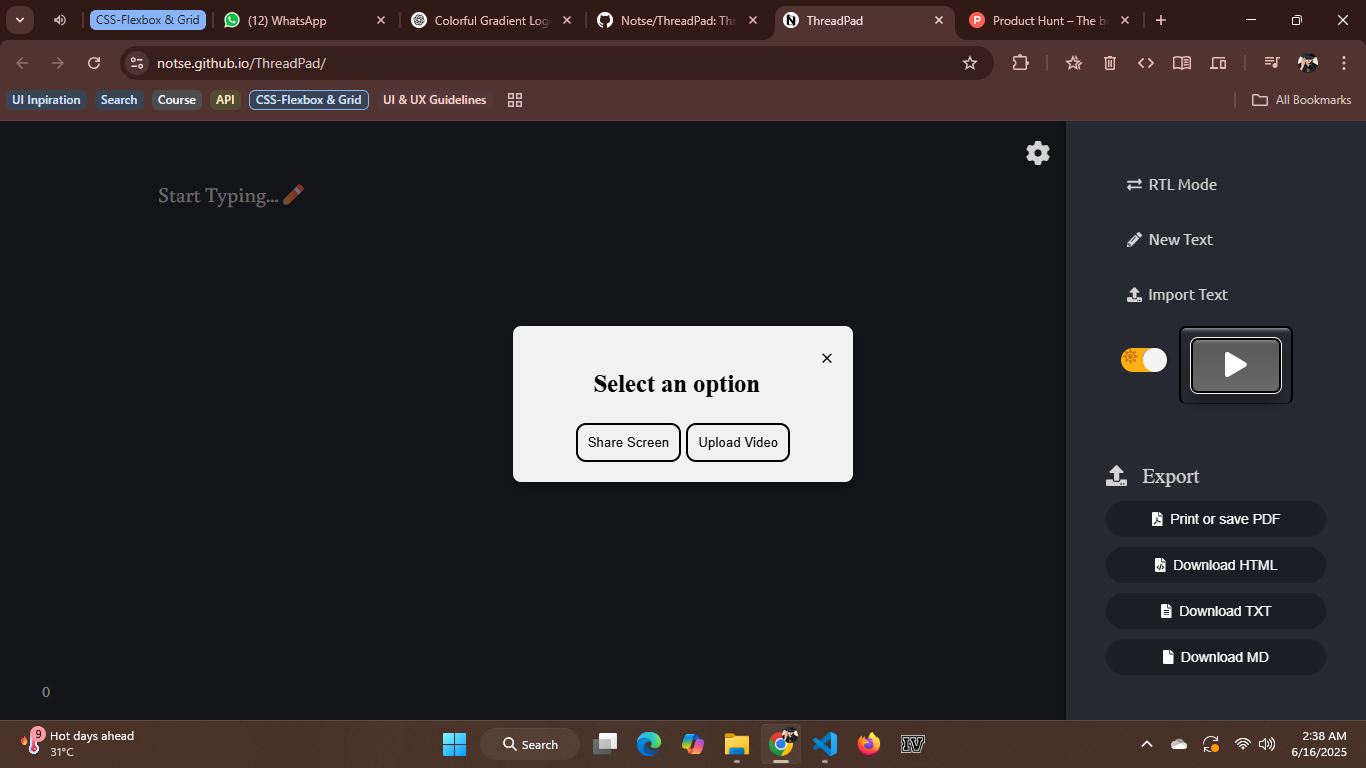
Task: Open the settings gear in ThreadPad
Action: (x=1038, y=153)
